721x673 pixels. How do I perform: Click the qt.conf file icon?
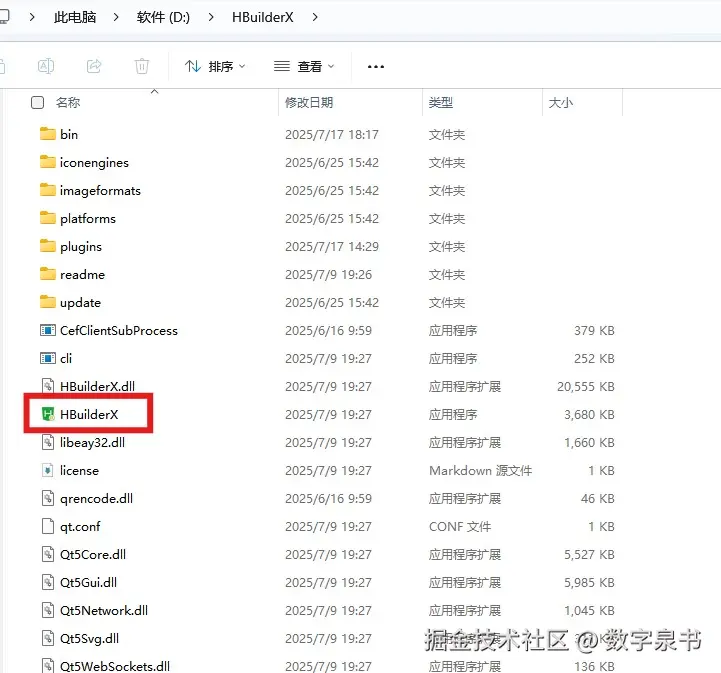point(48,526)
